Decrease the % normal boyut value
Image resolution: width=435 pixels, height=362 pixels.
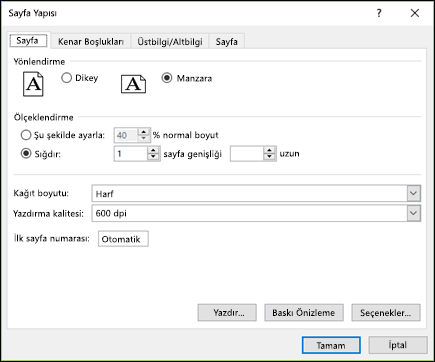point(144,138)
